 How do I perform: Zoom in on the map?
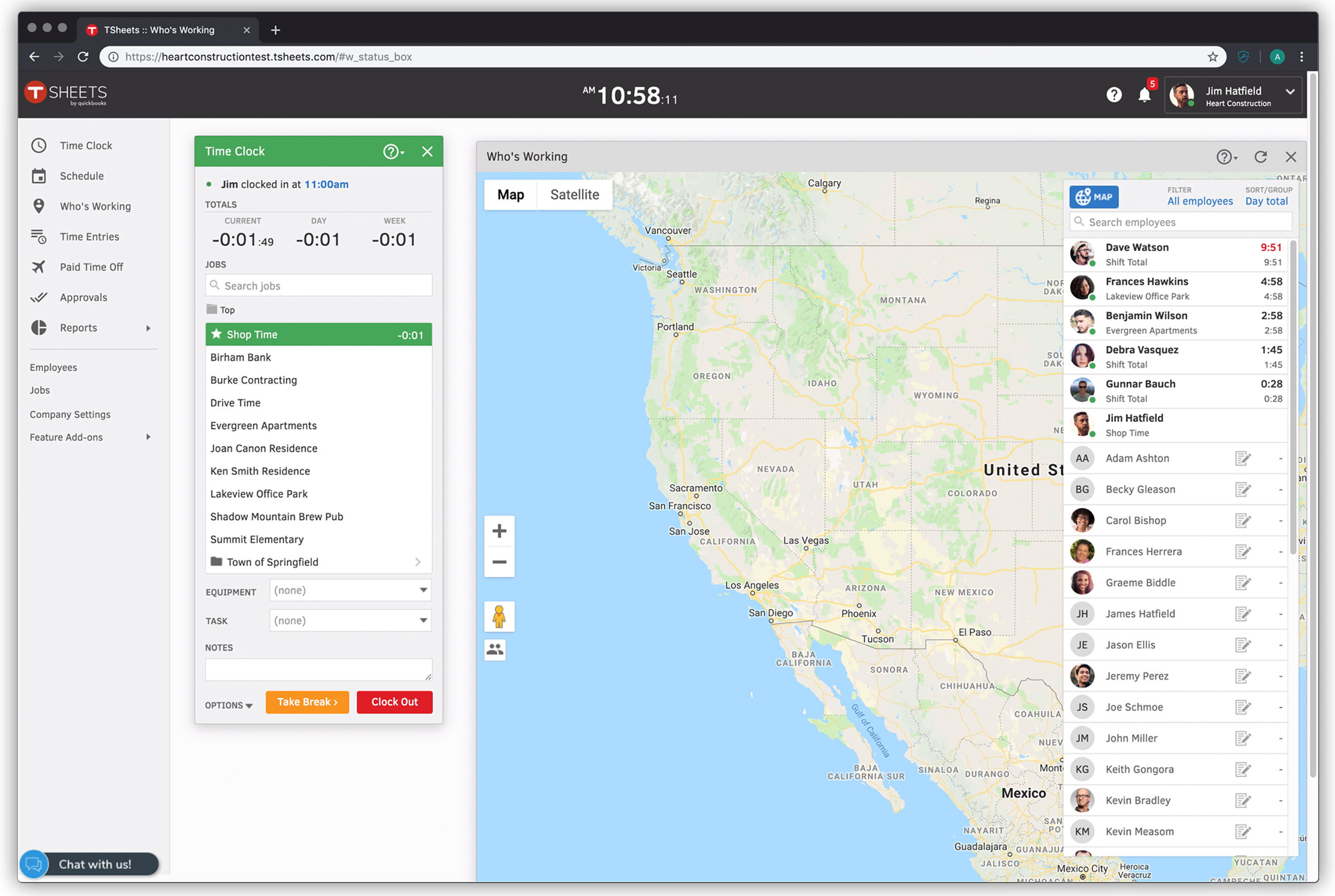[x=499, y=531]
